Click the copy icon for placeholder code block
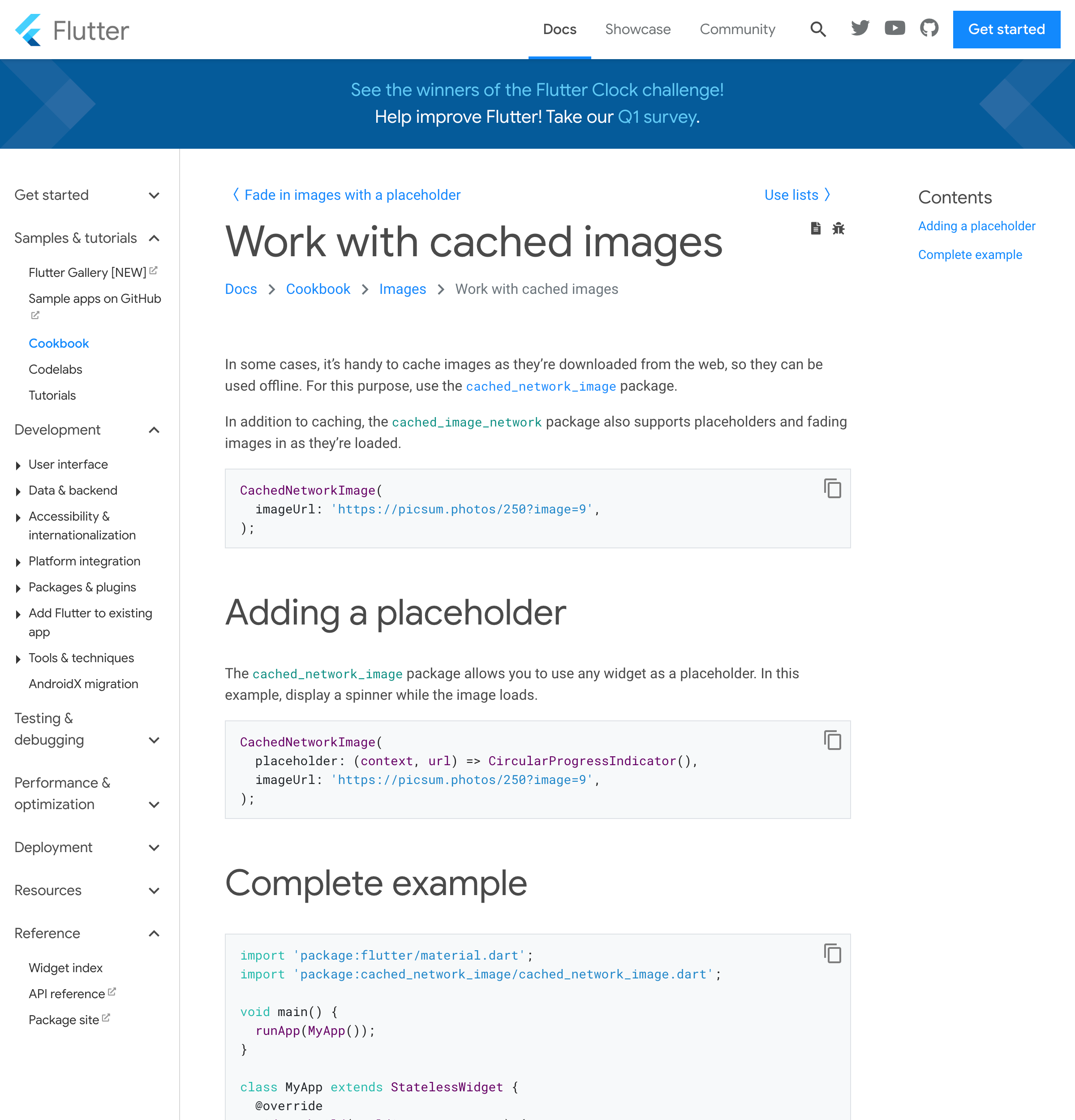1075x1120 pixels. 832,740
